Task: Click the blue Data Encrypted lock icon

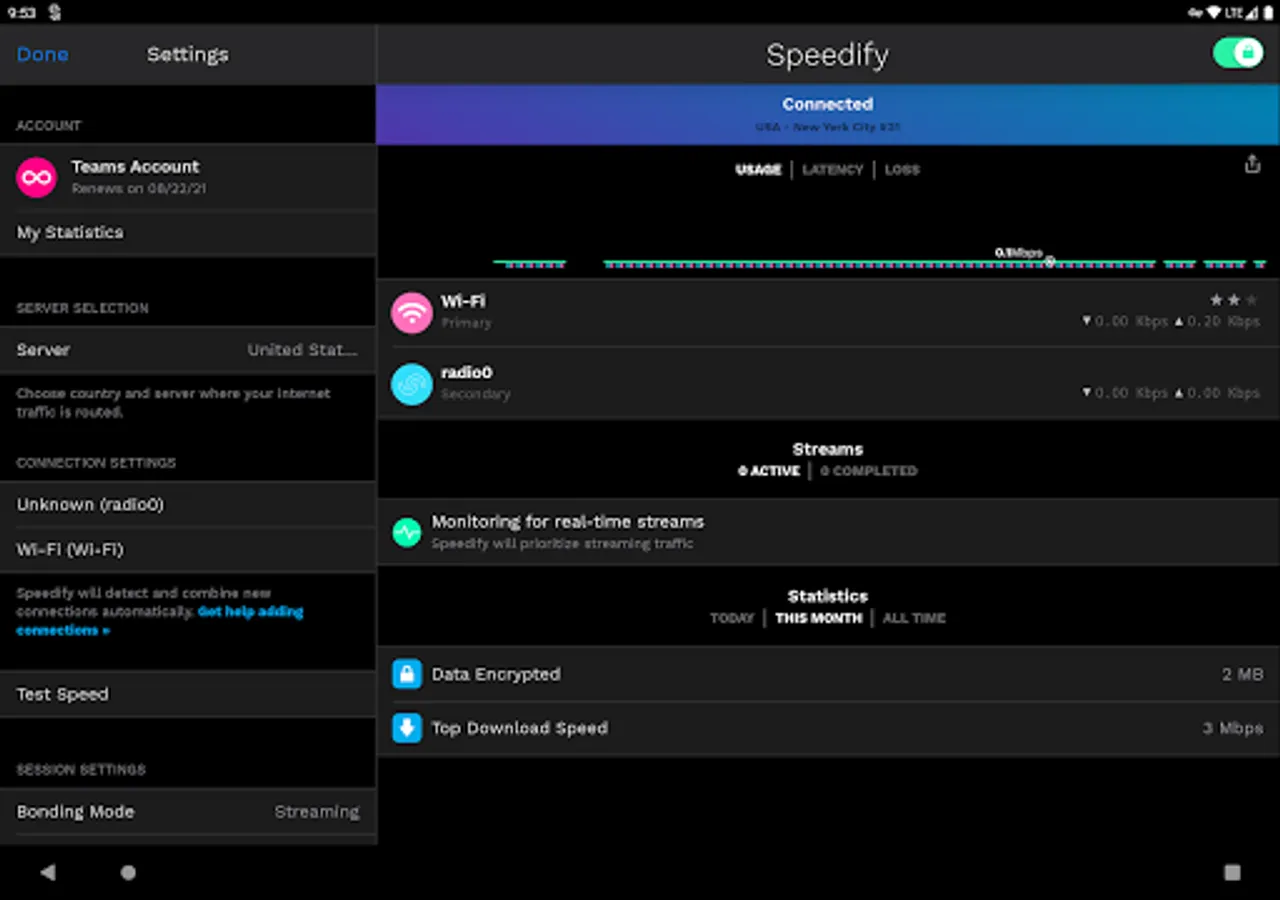Action: tap(406, 674)
